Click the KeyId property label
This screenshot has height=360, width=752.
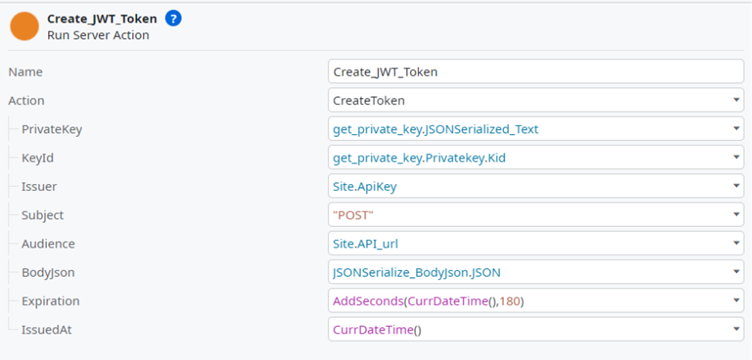point(37,158)
